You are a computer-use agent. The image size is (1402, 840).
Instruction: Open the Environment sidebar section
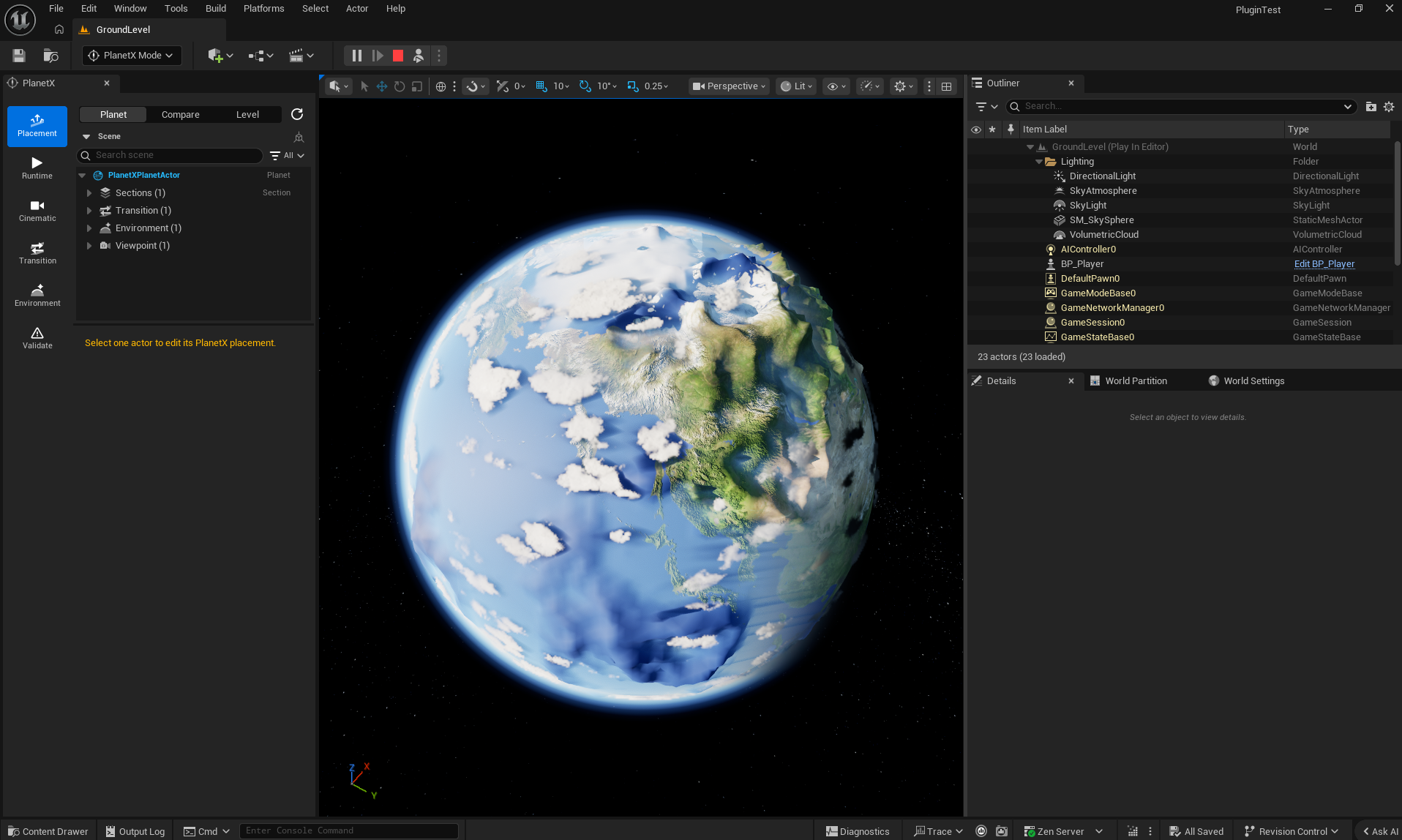click(37, 296)
